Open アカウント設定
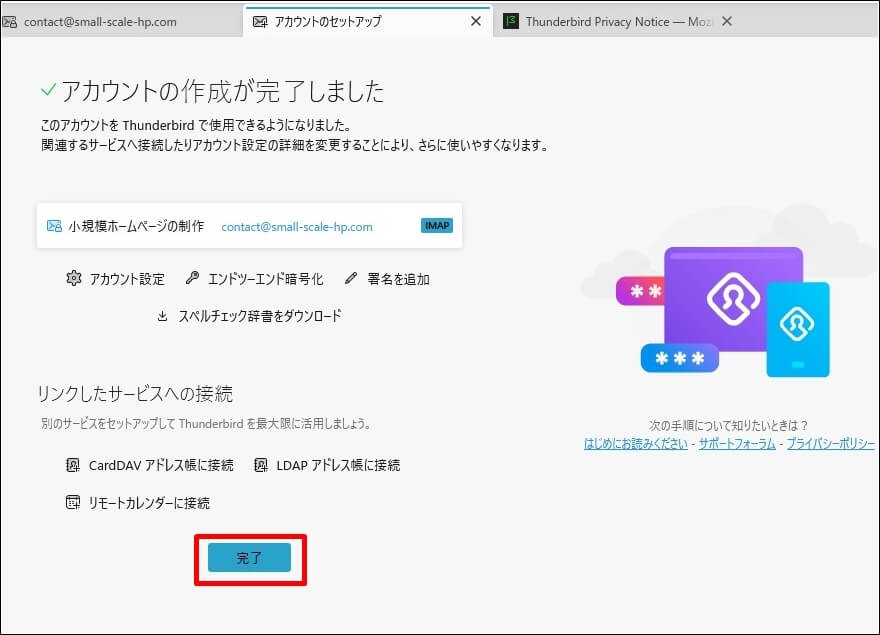This screenshot has height=635, width=880. tap(116, 279)
